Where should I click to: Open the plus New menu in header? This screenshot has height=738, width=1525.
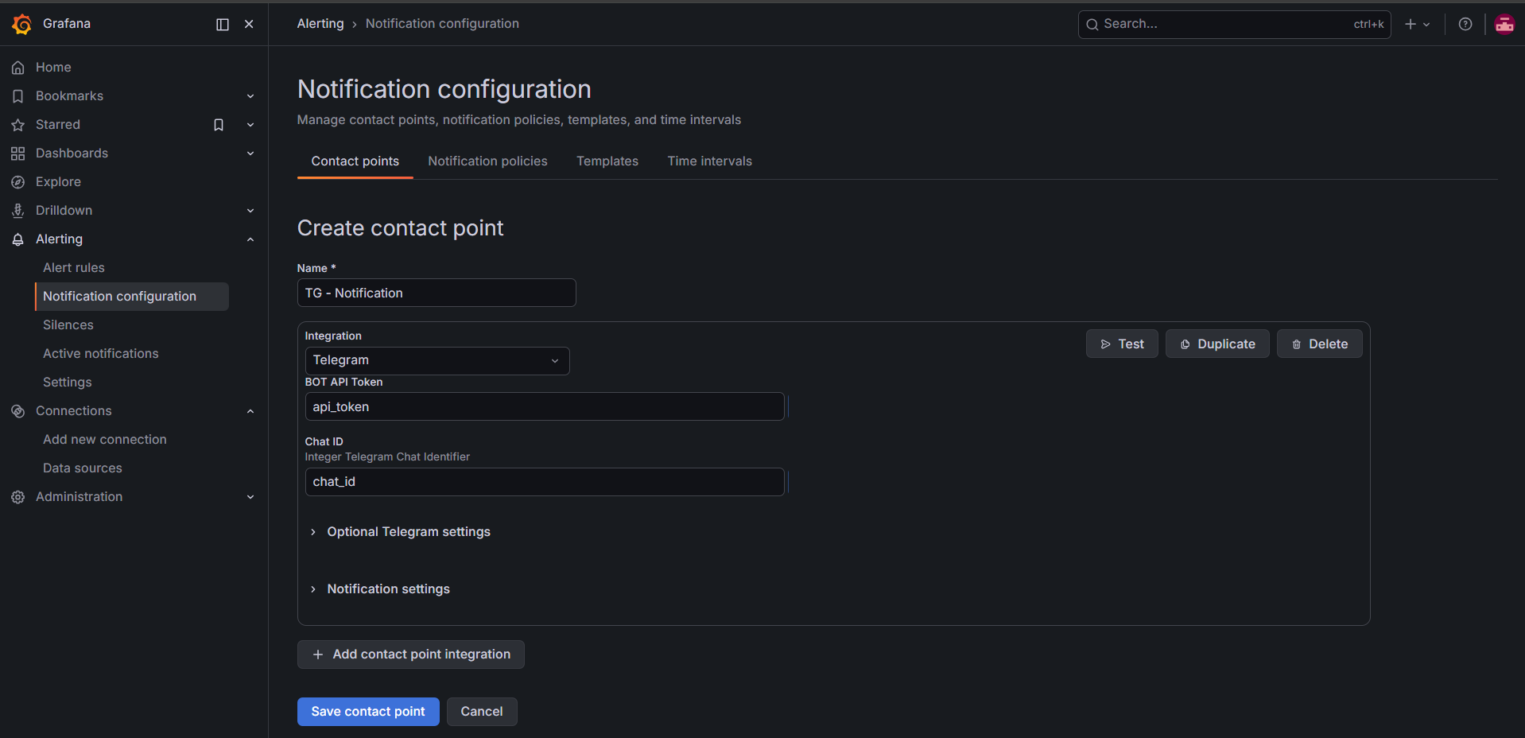click(1417, 24)
